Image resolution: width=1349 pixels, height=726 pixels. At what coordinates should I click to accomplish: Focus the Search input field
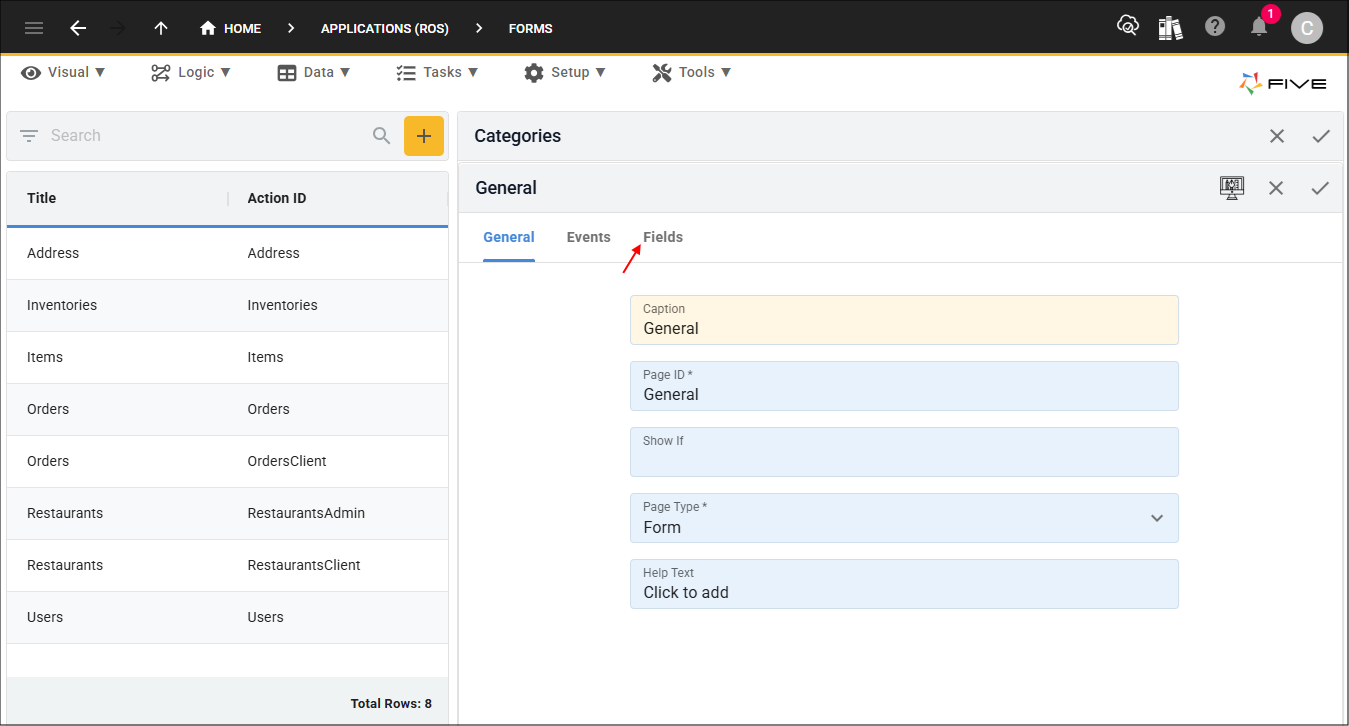pos(205,135)
